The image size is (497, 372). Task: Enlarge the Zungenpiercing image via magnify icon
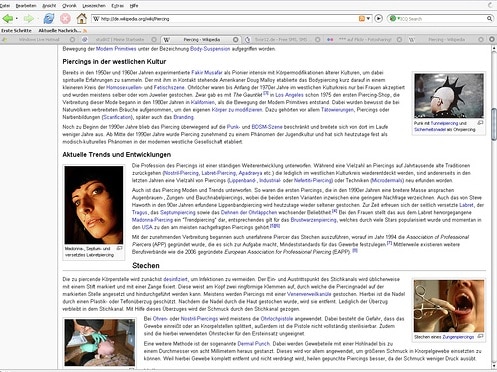[x=480, y=336]
